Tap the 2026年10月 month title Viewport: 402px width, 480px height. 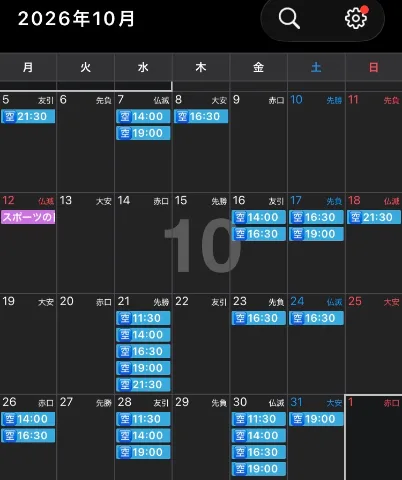[76, 19]
